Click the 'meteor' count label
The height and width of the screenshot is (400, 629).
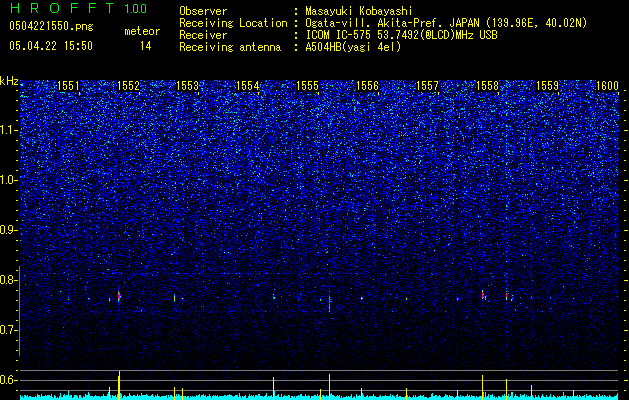pos(142,31)
